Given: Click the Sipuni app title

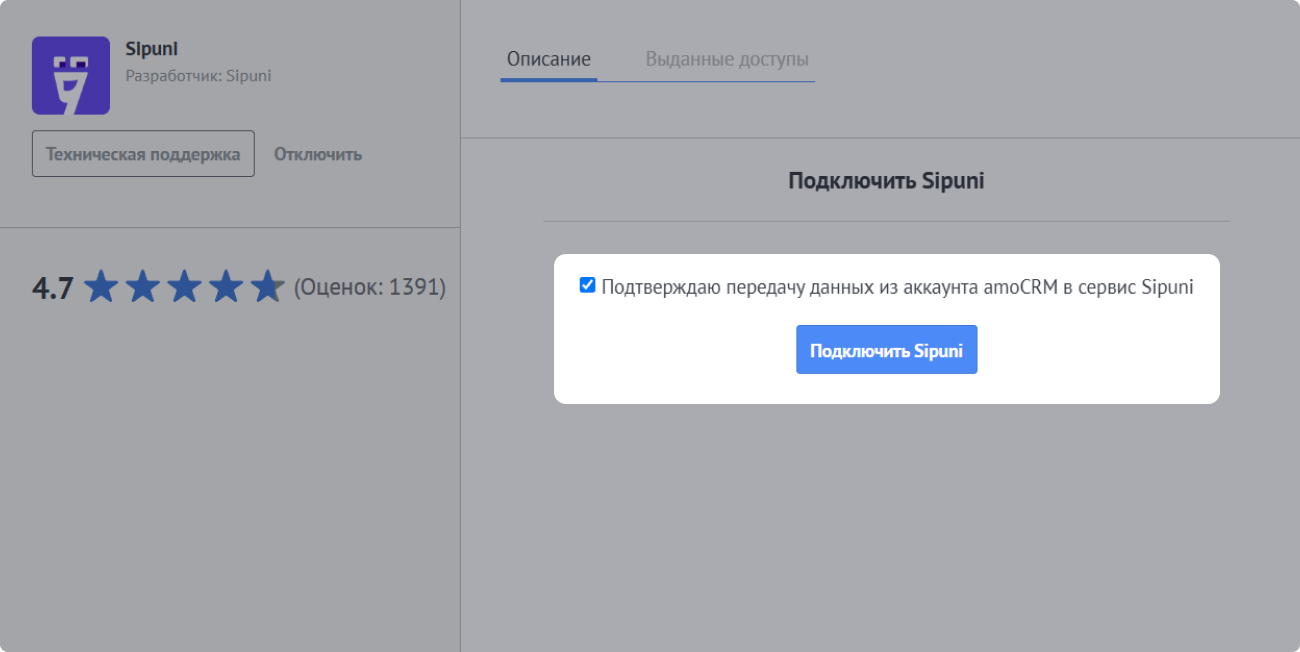Looking at the screenshot, I should click(x=152, y=48).
